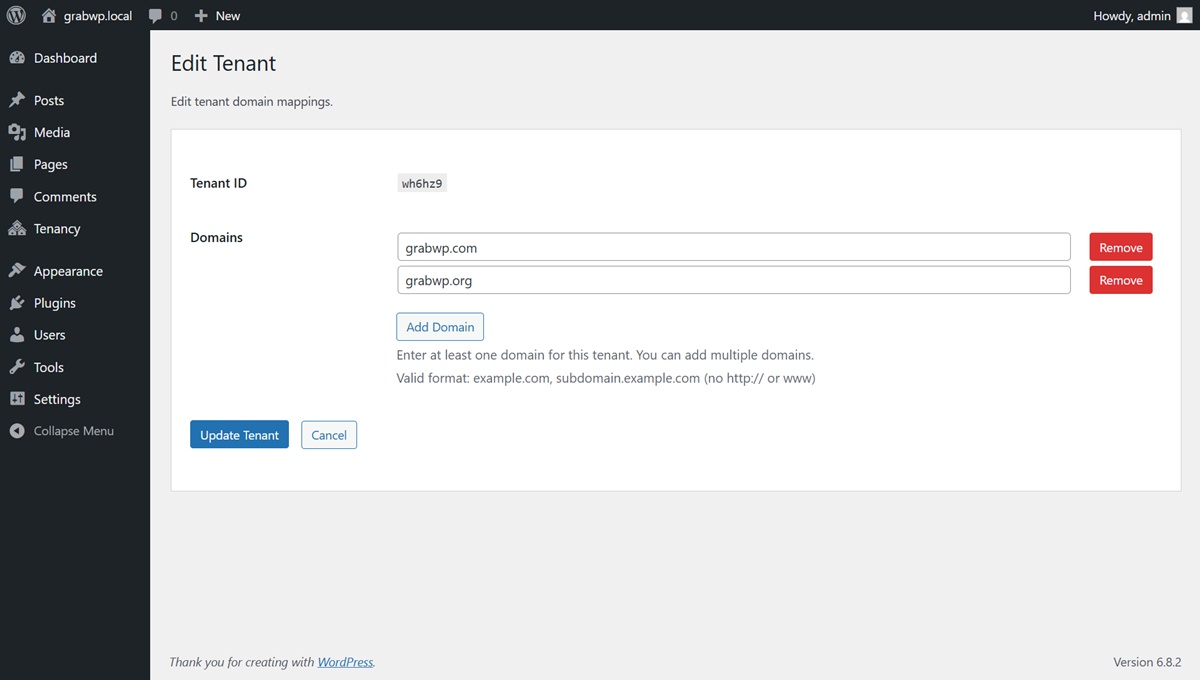
Task: Click the Tools wrench icon
Action: [x=17, y=367]
